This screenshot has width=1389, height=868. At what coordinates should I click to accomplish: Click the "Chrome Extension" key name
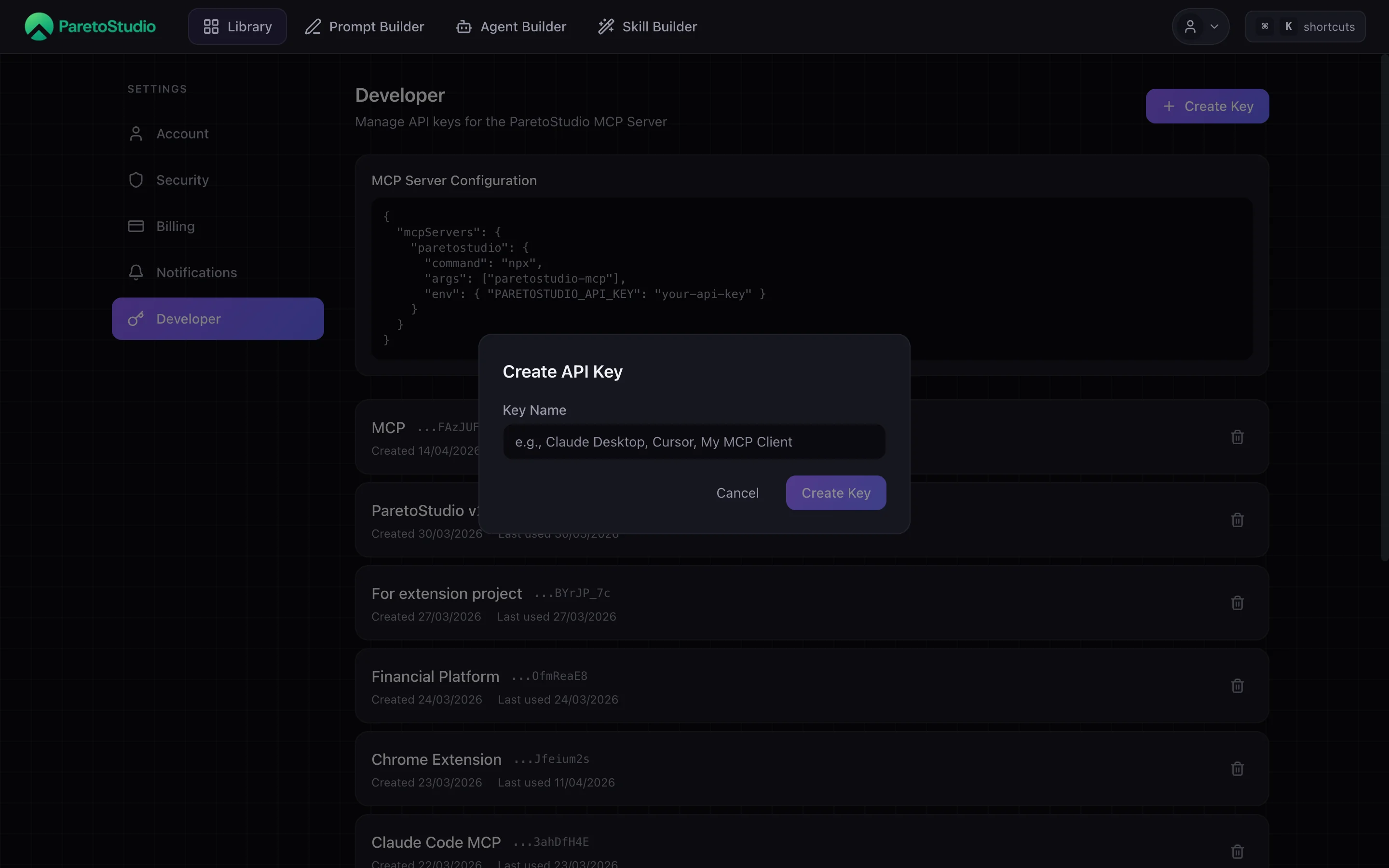tap(436, 759)
